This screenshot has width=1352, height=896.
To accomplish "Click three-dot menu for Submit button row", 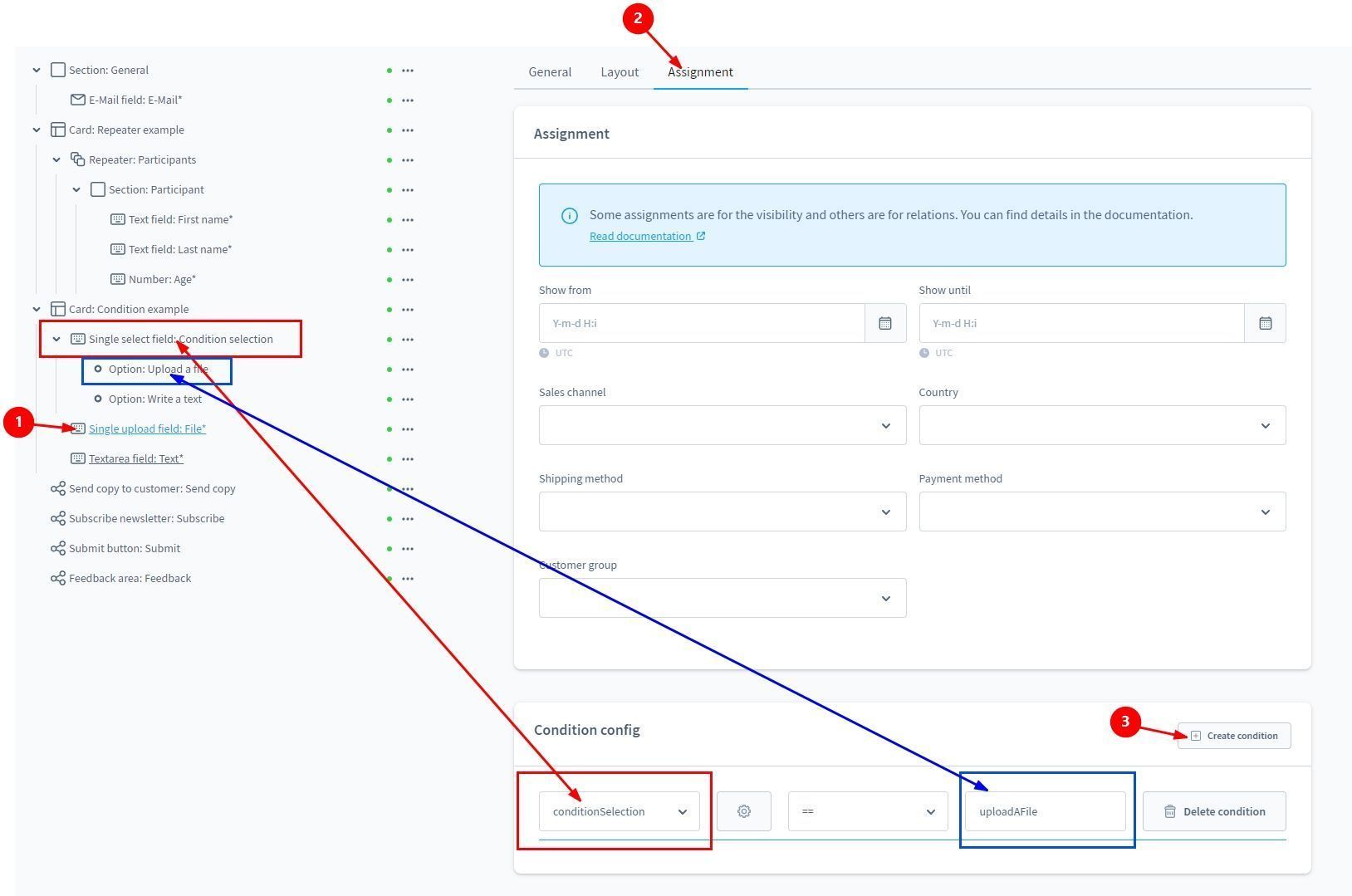I will click(408, 549).
